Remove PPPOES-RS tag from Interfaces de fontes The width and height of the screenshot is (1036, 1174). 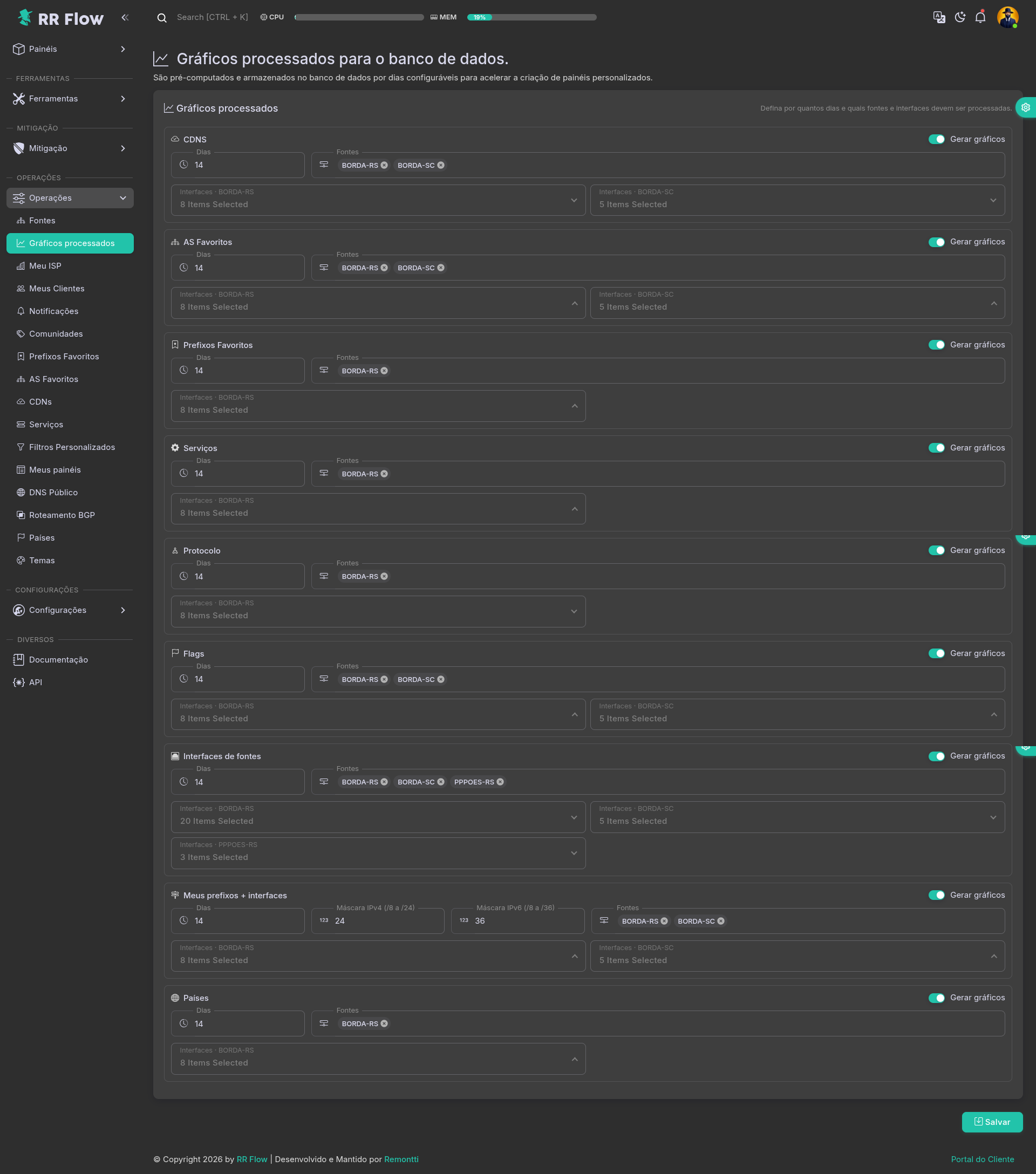(500, 782)
